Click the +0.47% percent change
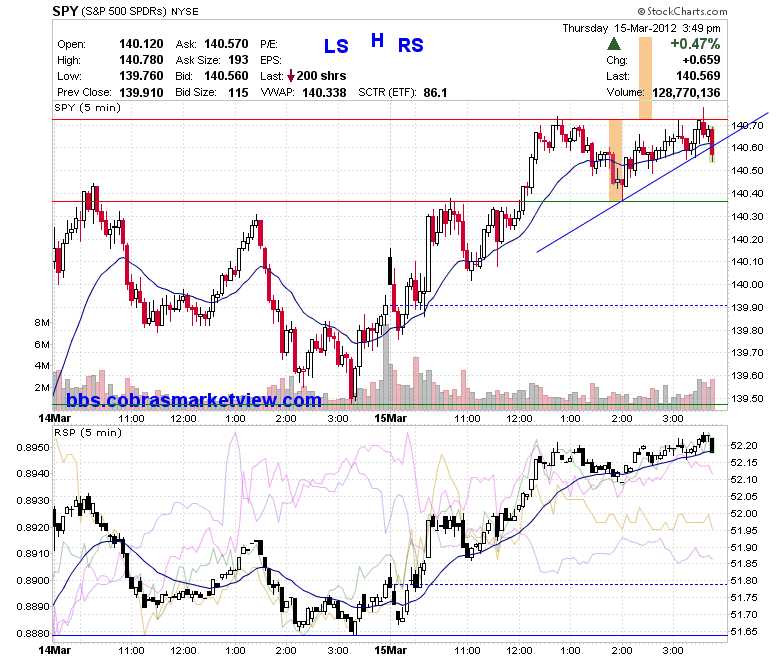The height and width of the screenshot is (659, 780). [x=695, y=44]
